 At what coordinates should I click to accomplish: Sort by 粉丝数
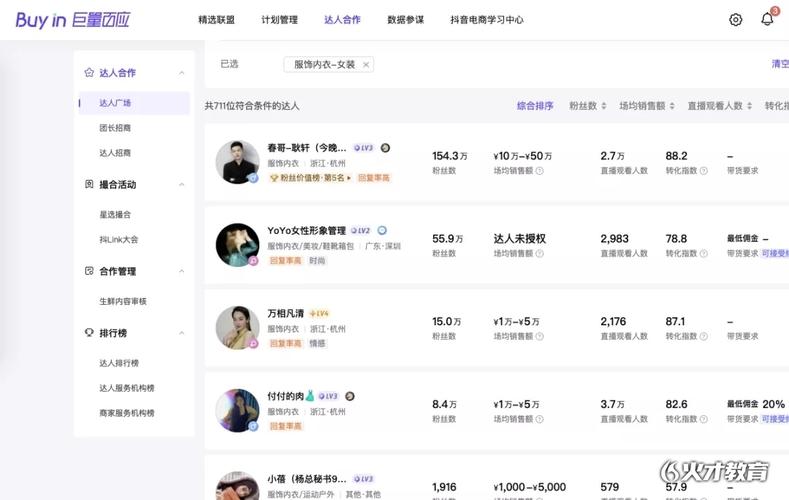[588, 106]
